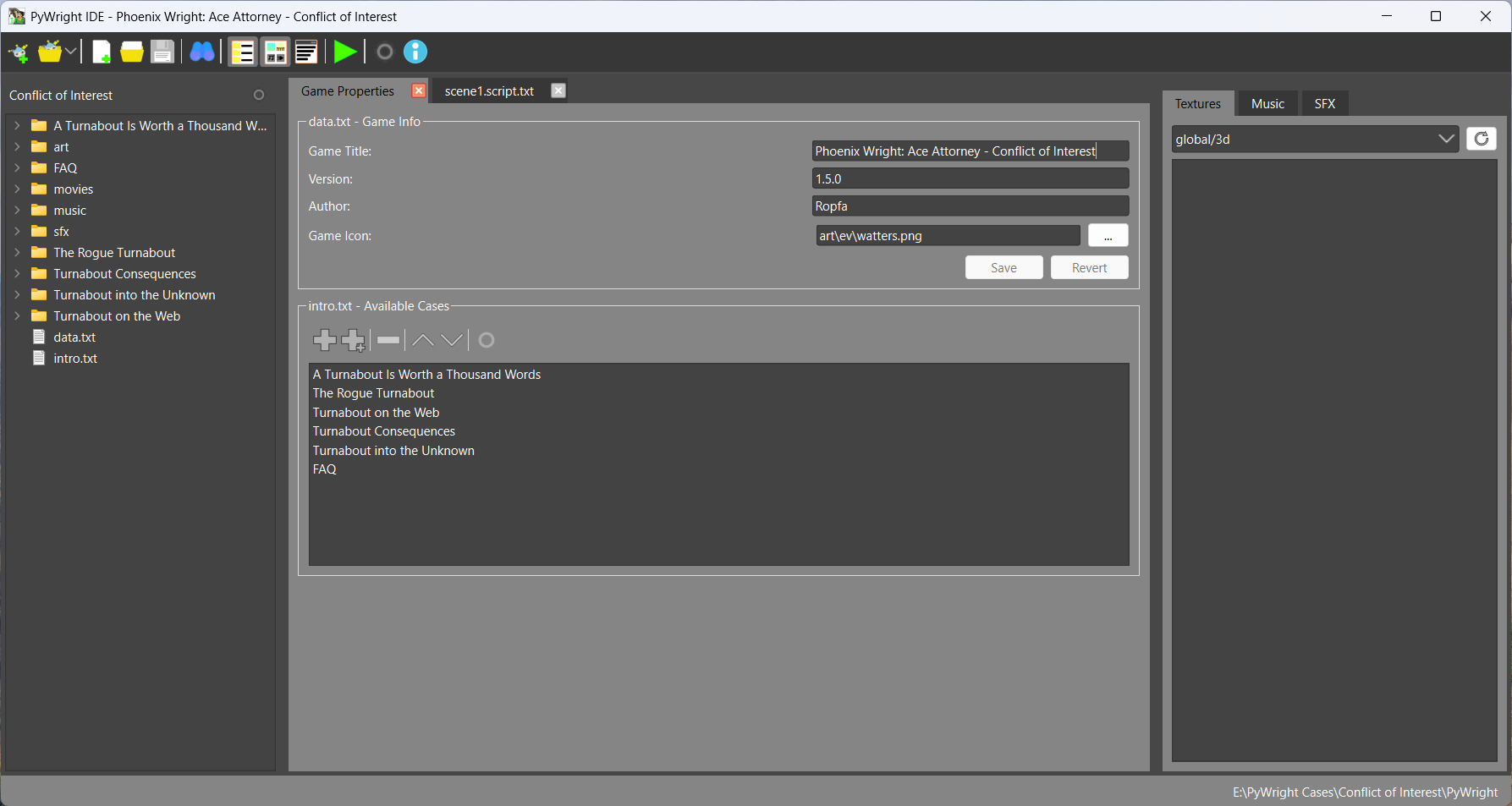Select Turnabout Consequences in Available Cases

pos(384,431)
